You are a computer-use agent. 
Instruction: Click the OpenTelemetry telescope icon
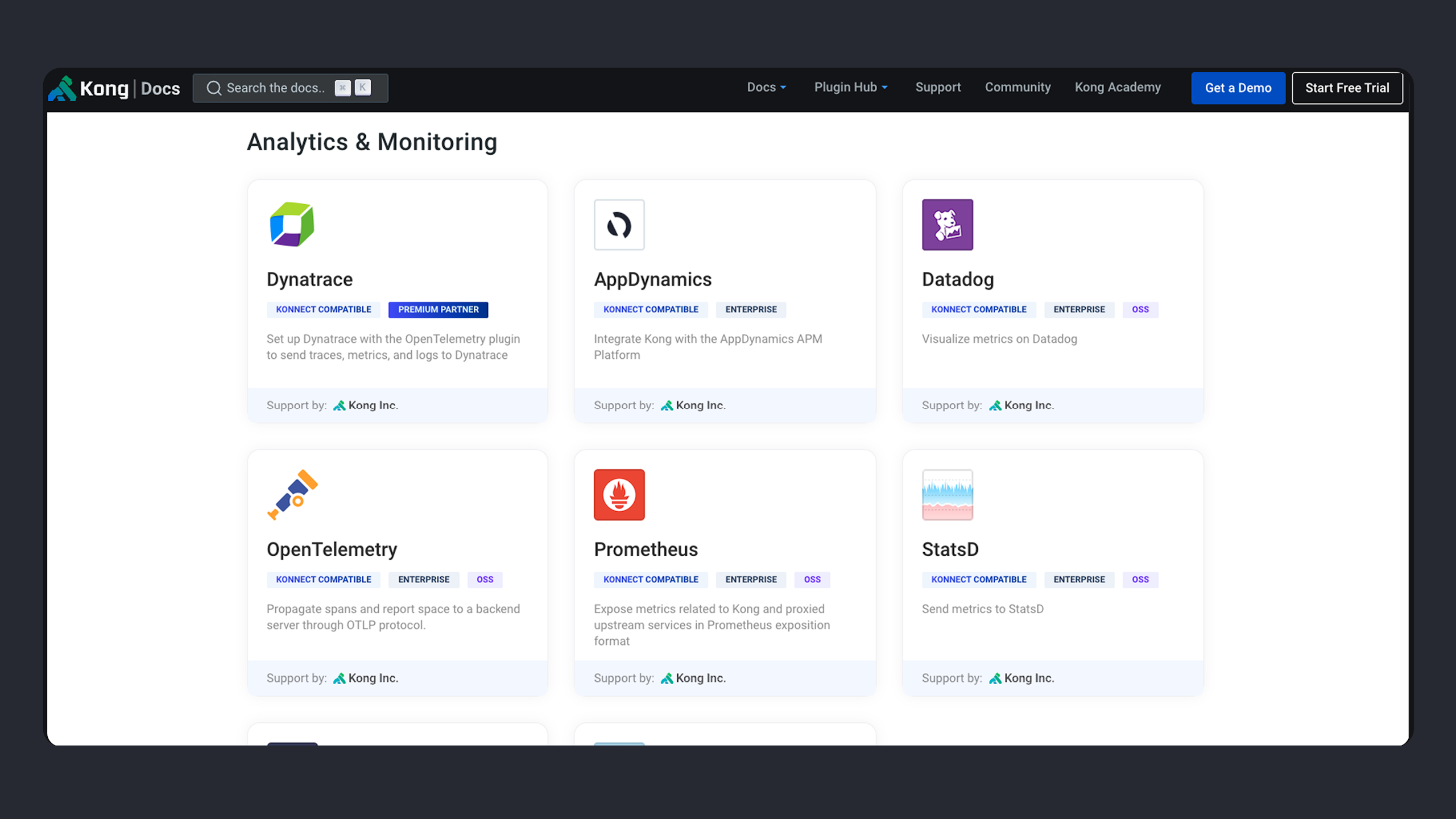(292, 494)
